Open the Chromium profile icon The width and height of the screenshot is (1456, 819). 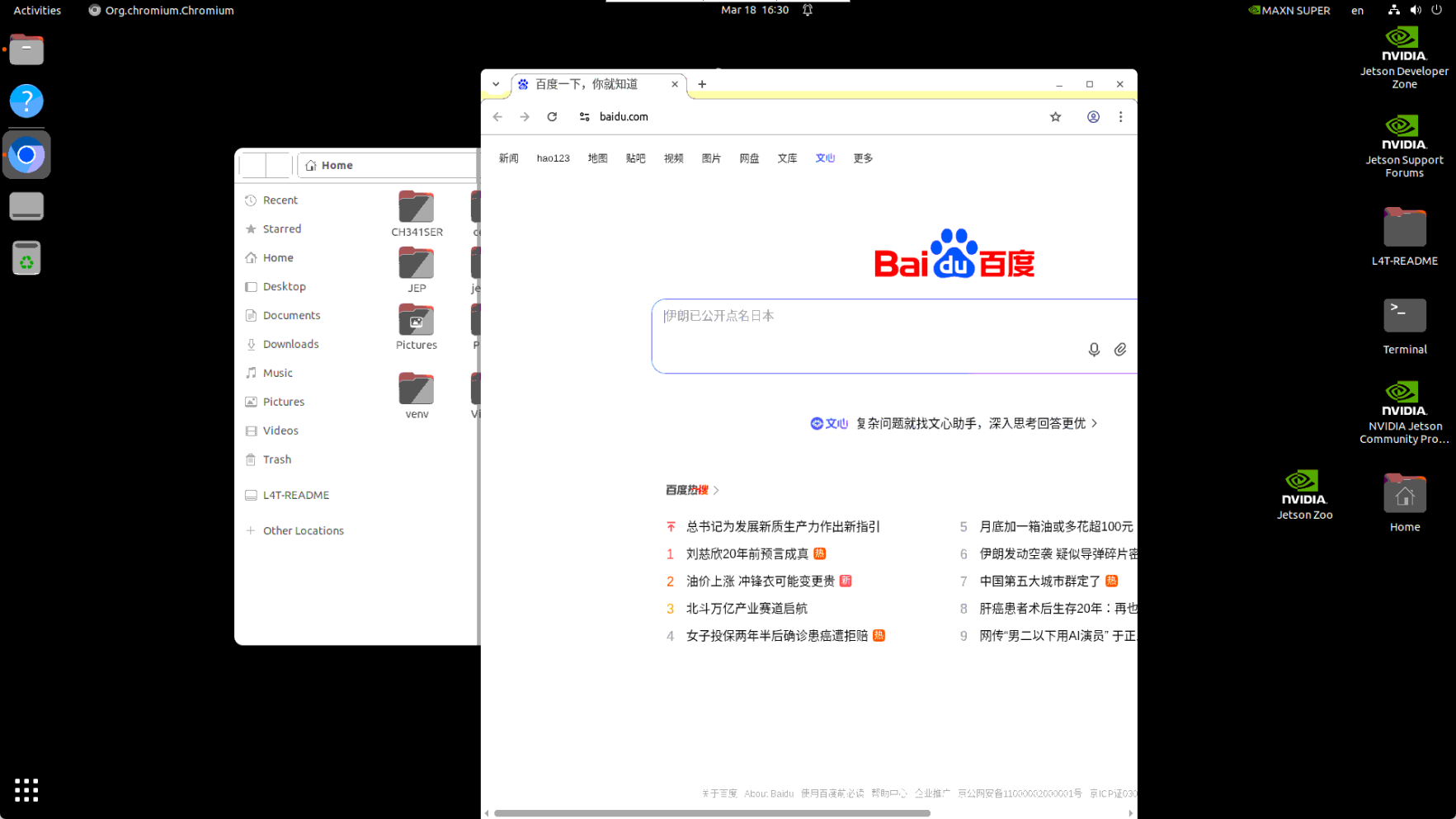click(x=1093, y=117)
